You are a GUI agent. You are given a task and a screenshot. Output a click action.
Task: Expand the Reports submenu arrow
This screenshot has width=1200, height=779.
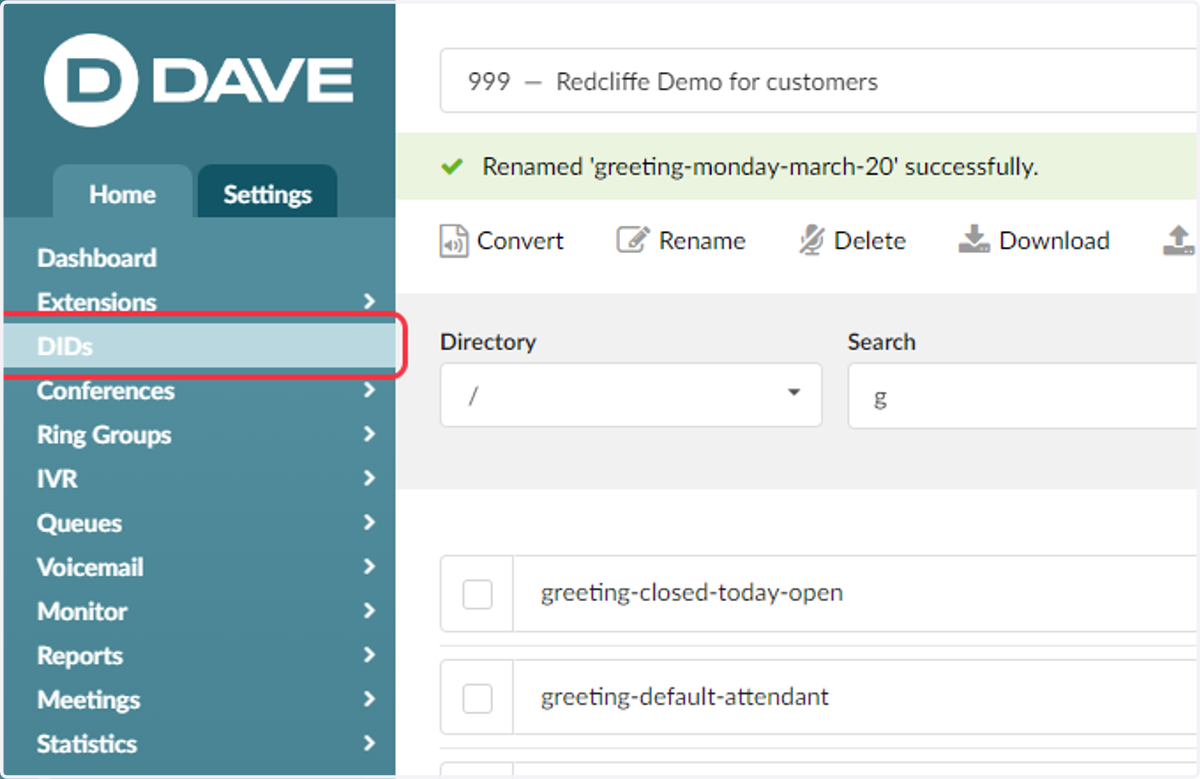(369, 655)
